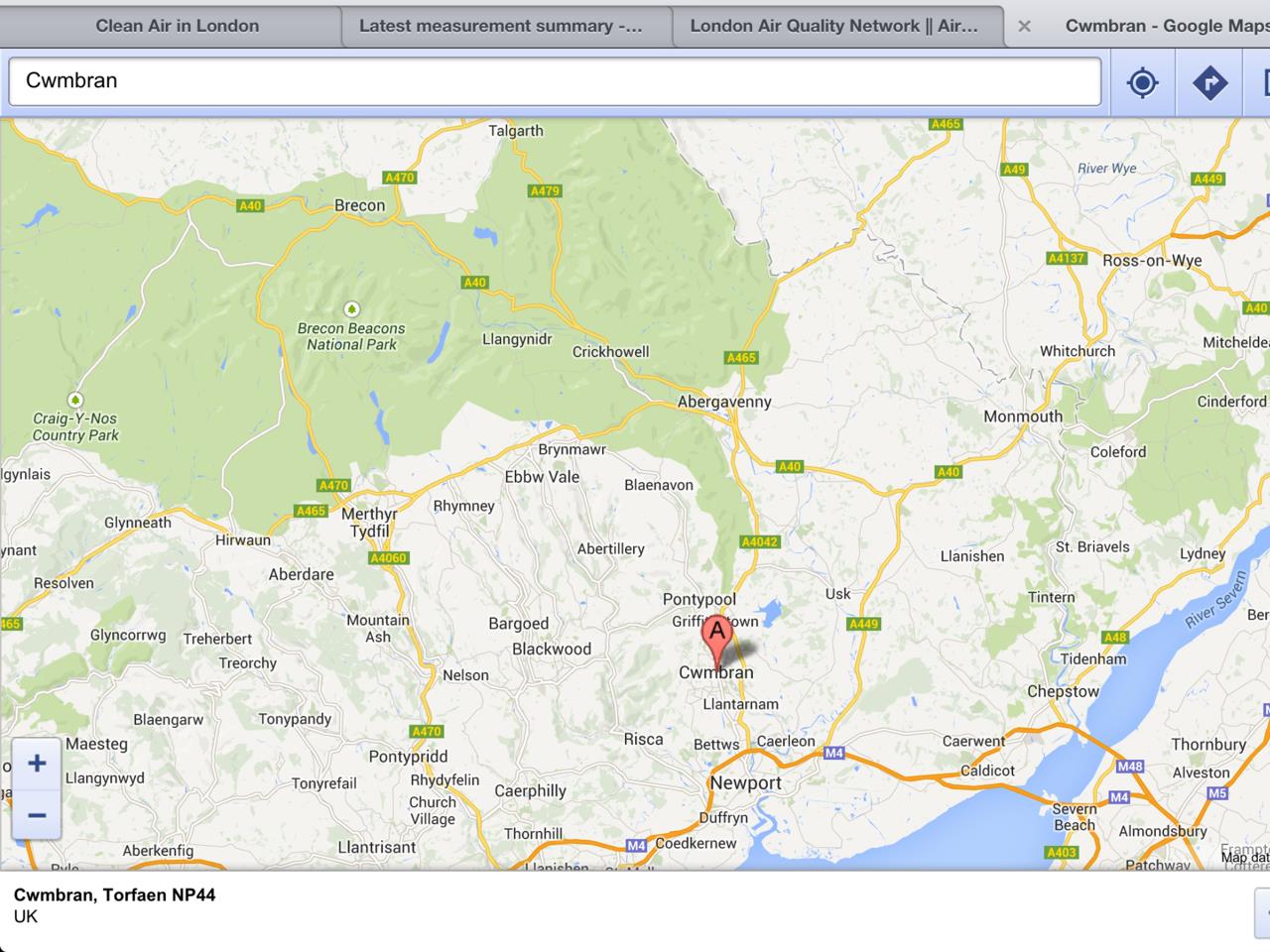The height and width of the screenshot is (952, 1270).
Task: Click the Cwmbran search field
Action: [x=555, y=81]
